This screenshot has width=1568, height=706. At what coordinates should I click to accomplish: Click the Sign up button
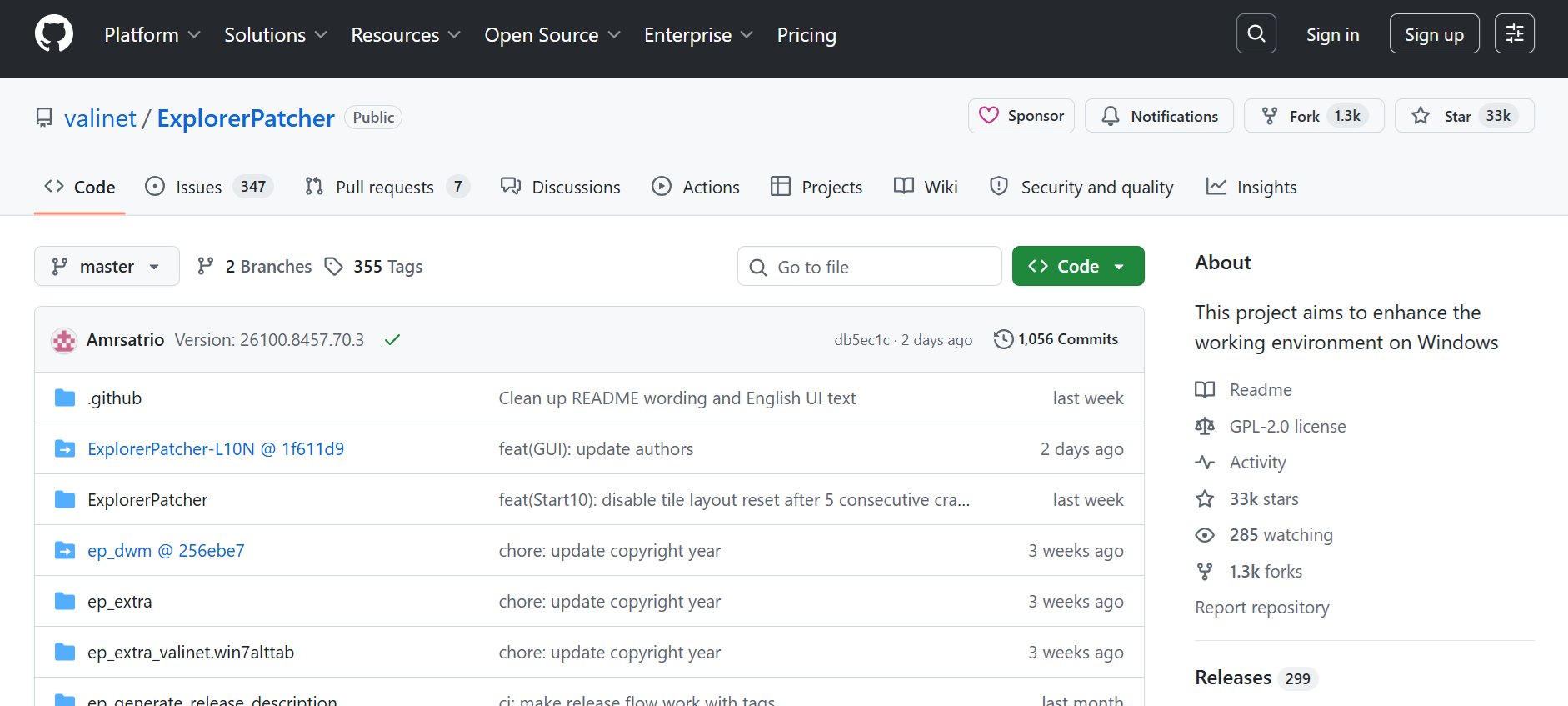1434,34
